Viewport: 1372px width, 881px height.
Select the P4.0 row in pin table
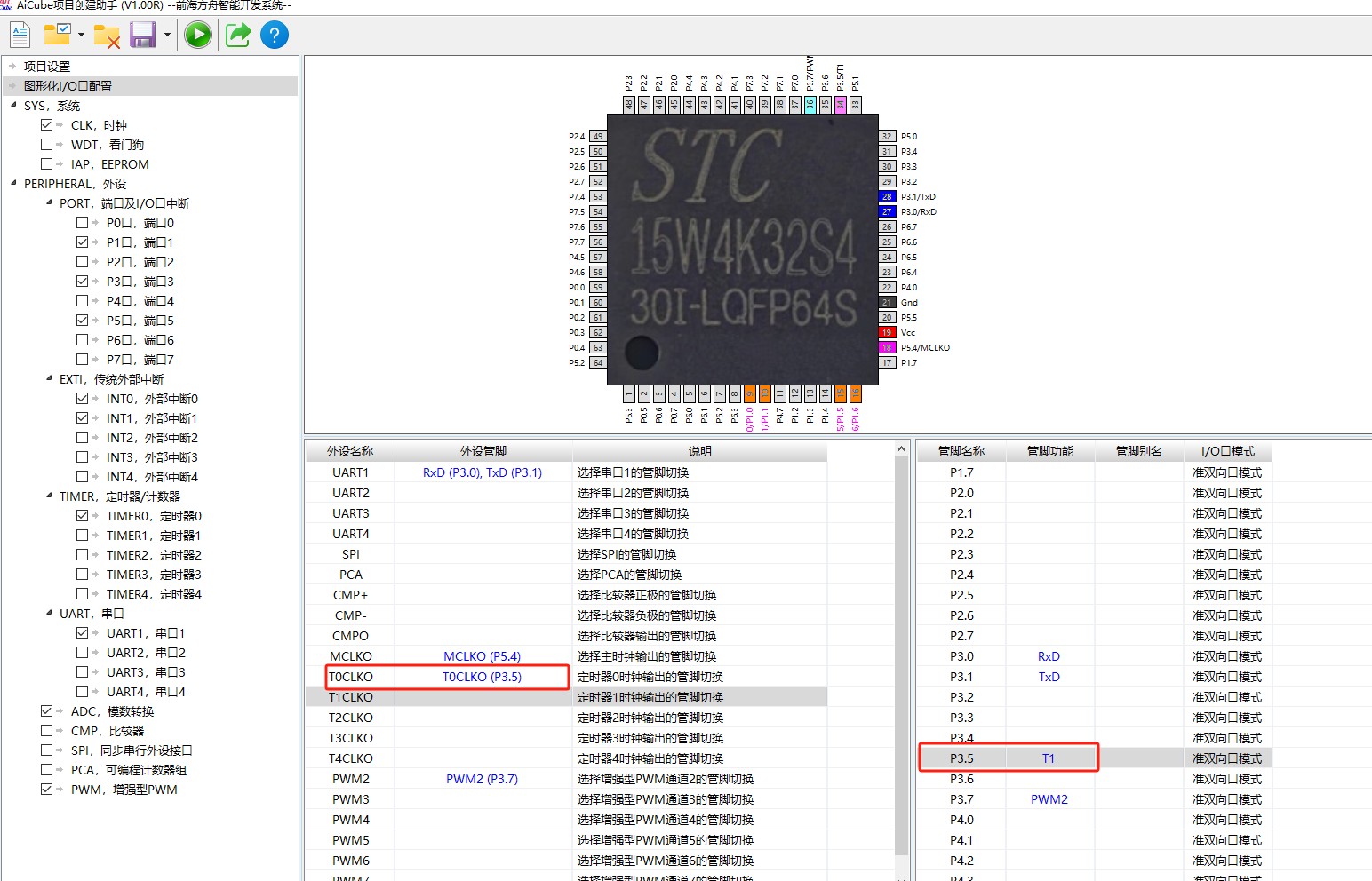click(1095, 820)
